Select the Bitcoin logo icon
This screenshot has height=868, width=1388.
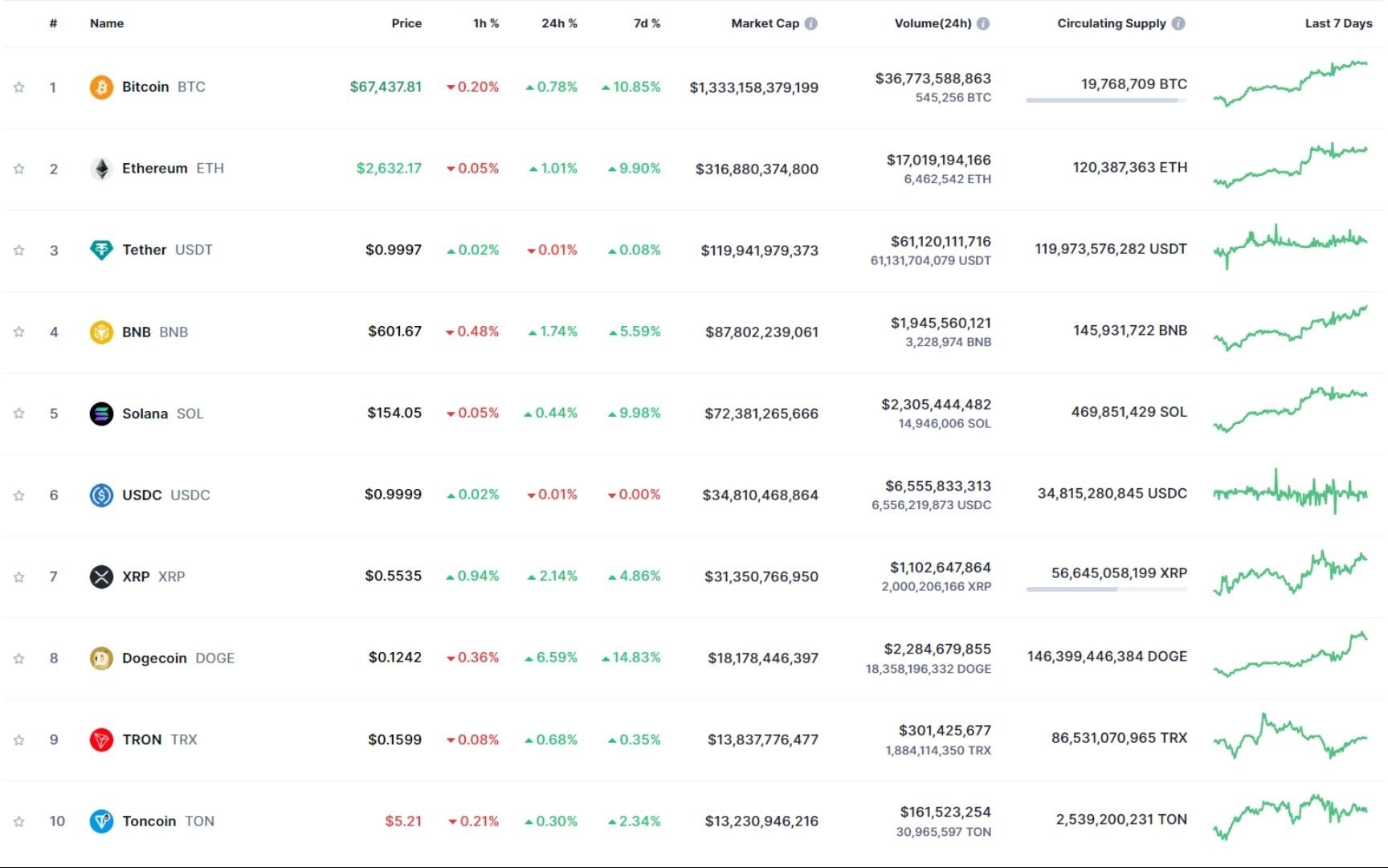point(100,87)
